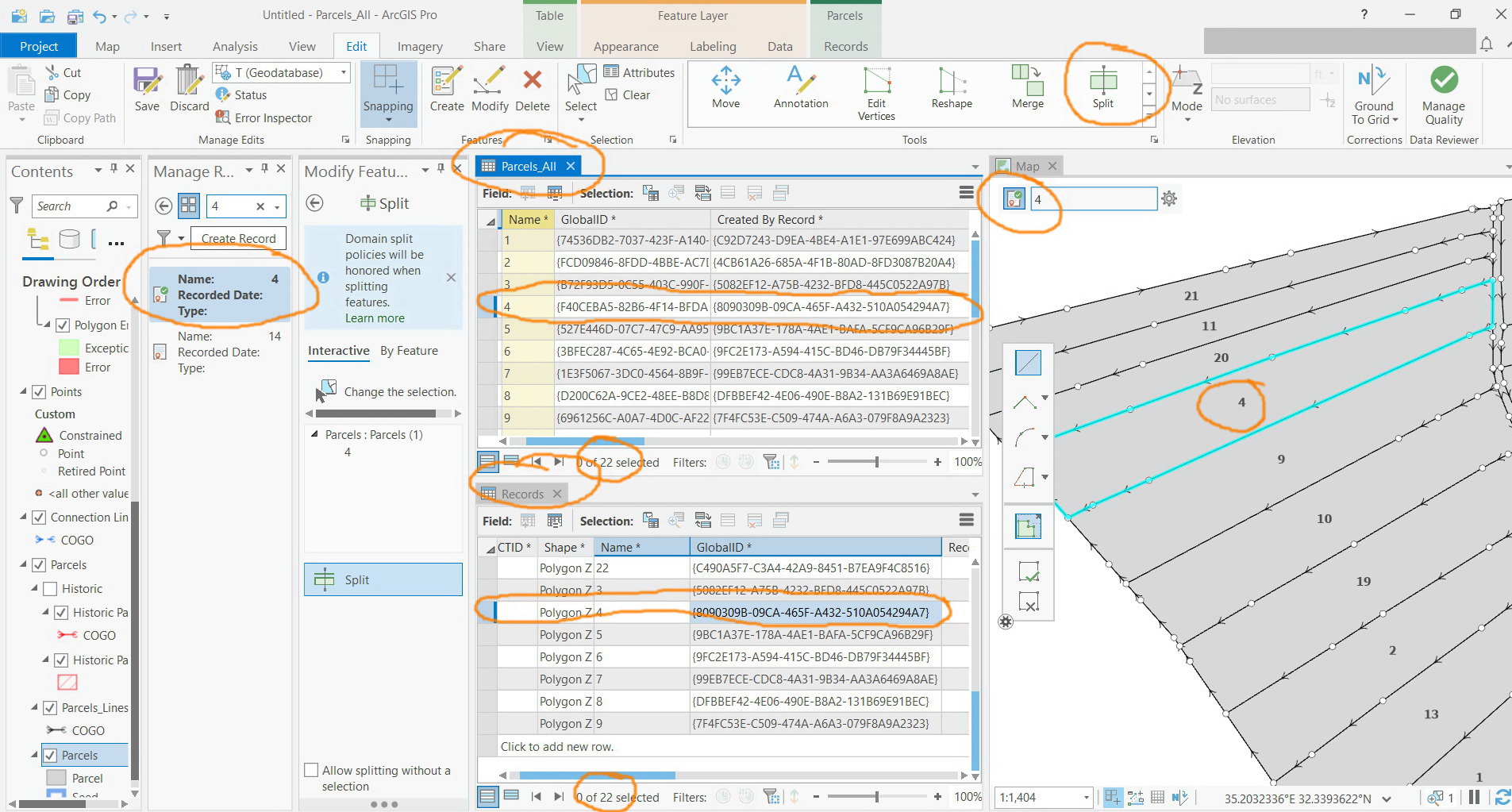Switch to the Analysis ribbon tab
The width and height of the screenshot is (1512, 812).
(235, 47)
